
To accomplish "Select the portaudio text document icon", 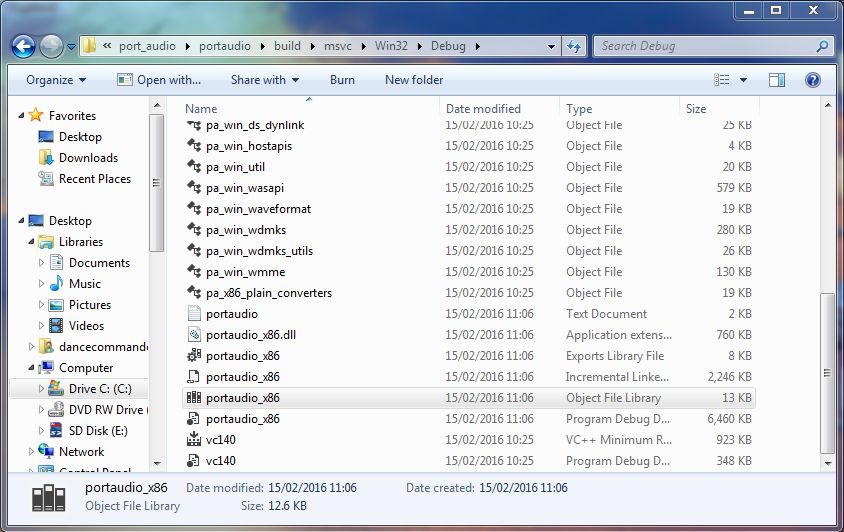I will coord(194,313).
